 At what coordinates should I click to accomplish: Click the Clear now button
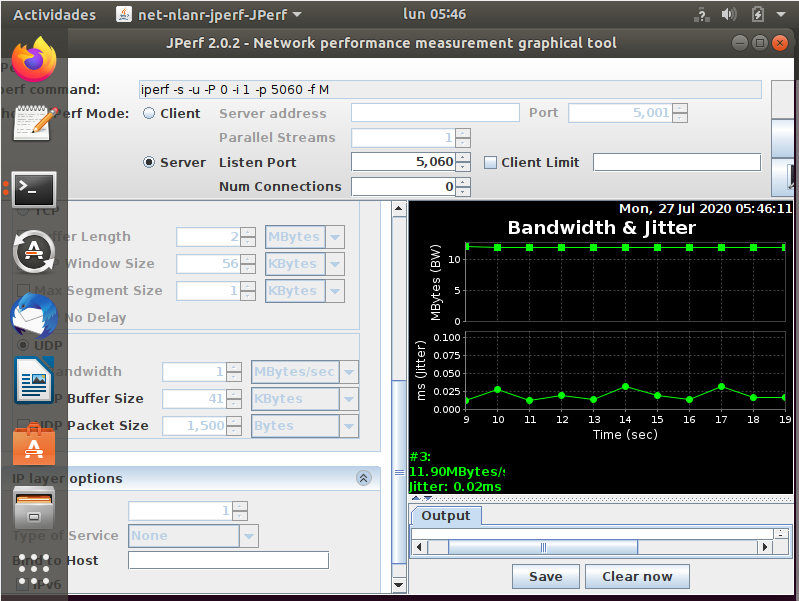point(637,577)
